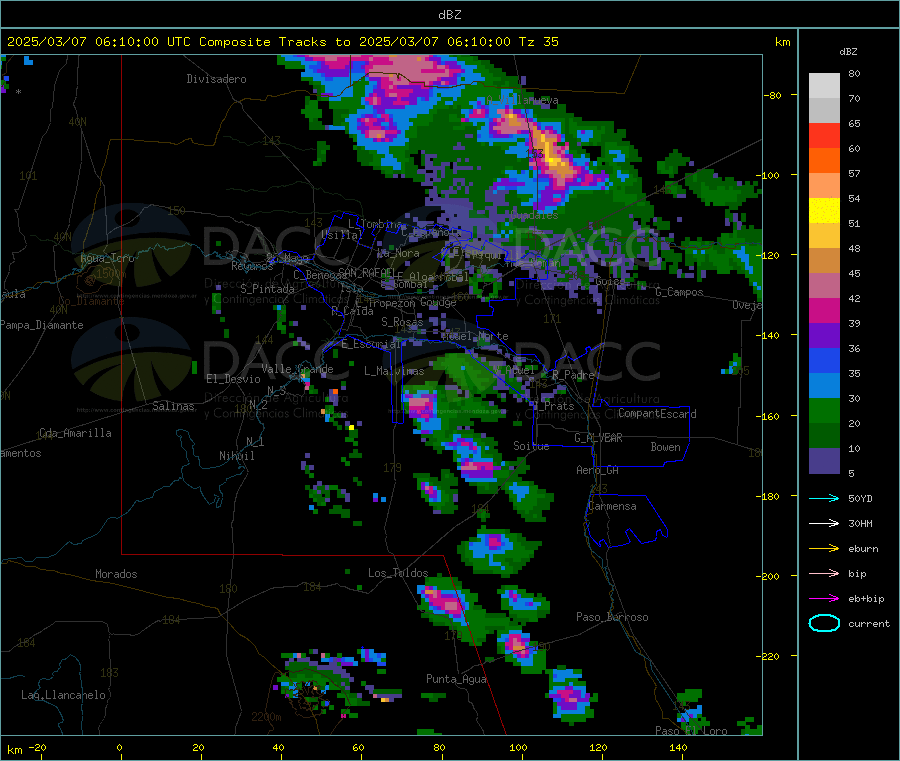This screenshot has width=900, height=761.
Task: Click the 'Valle_Grande' map label
Action: (297, 368)
